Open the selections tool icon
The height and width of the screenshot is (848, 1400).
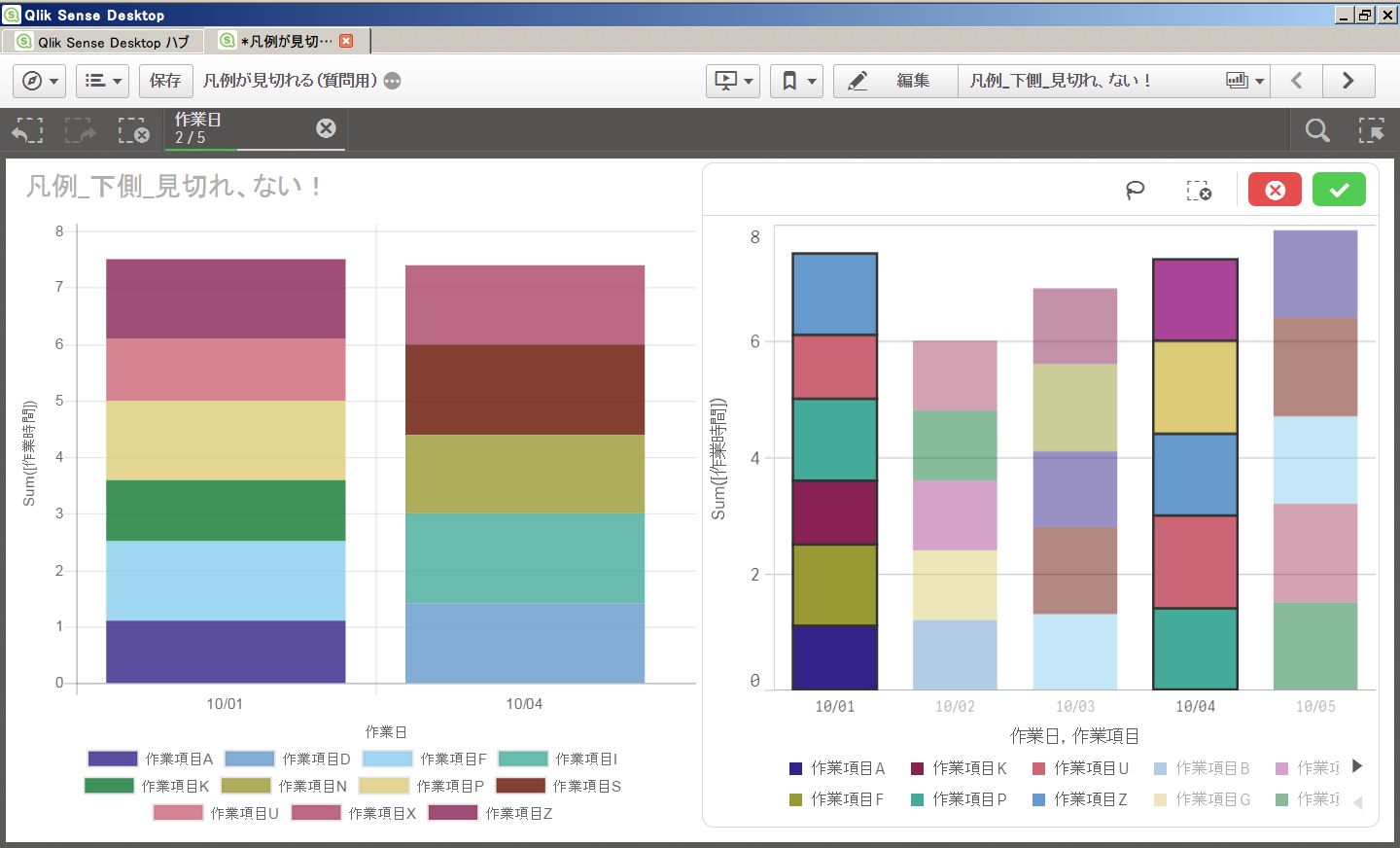(1372, 130)
